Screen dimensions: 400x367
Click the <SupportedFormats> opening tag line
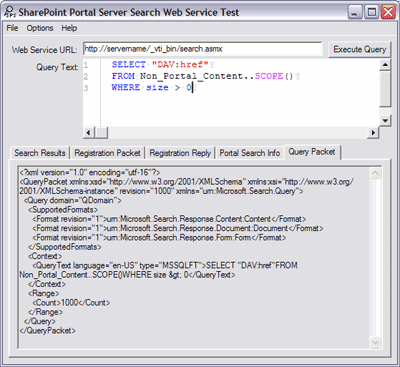63,210
